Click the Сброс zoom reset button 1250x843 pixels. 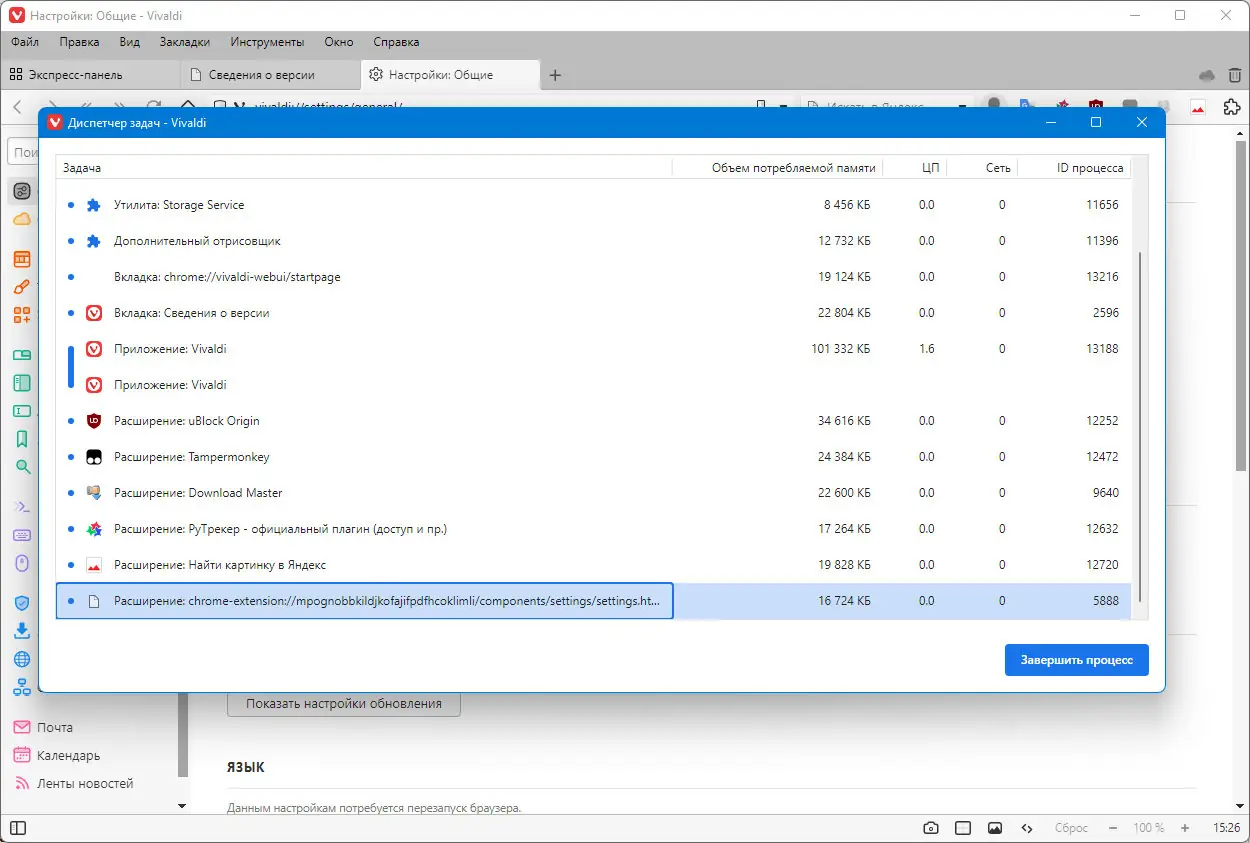(1072, 828)
